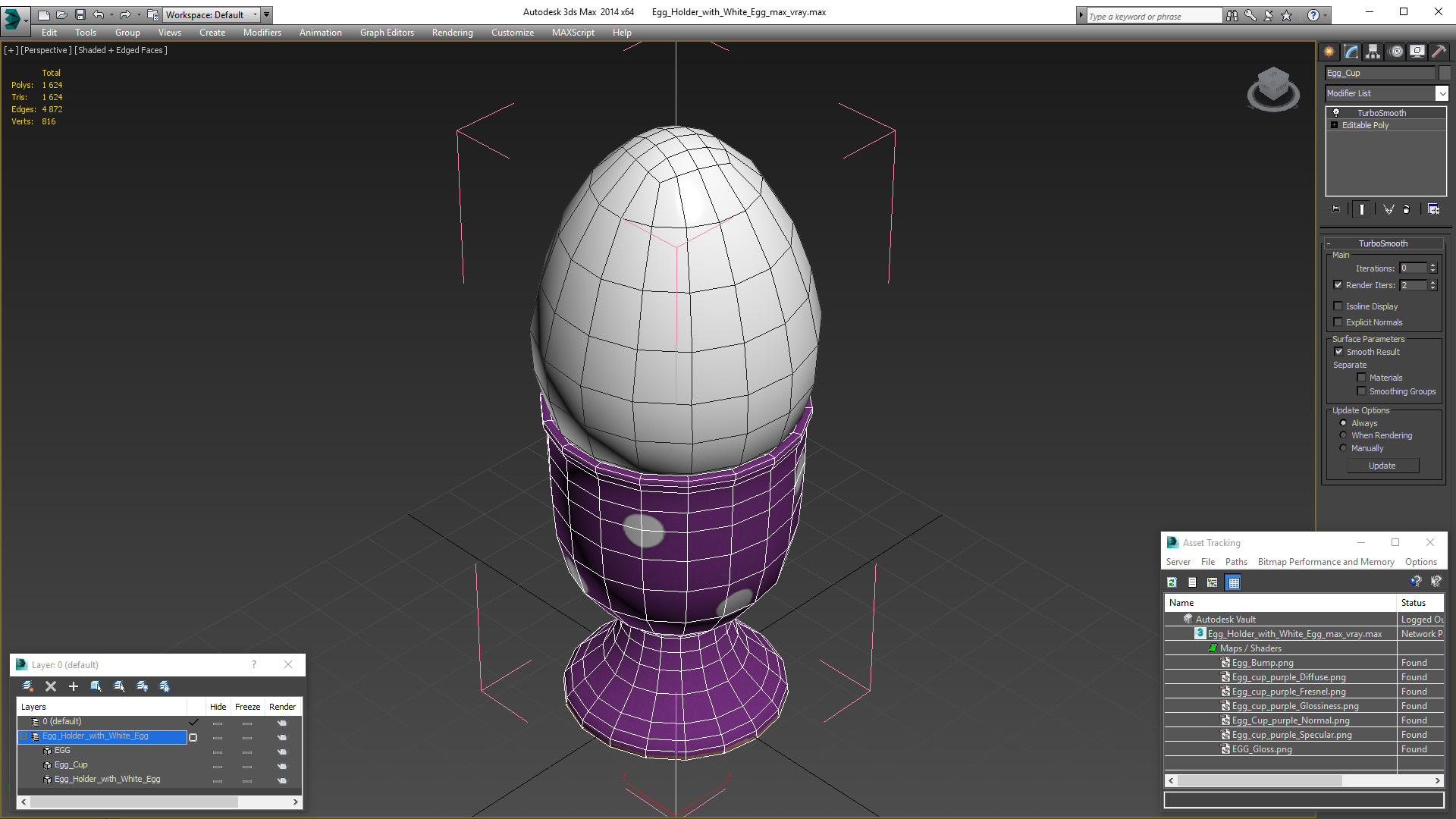
Task: Open the Rendering menu in menu bar
Action: click(452, 32)
